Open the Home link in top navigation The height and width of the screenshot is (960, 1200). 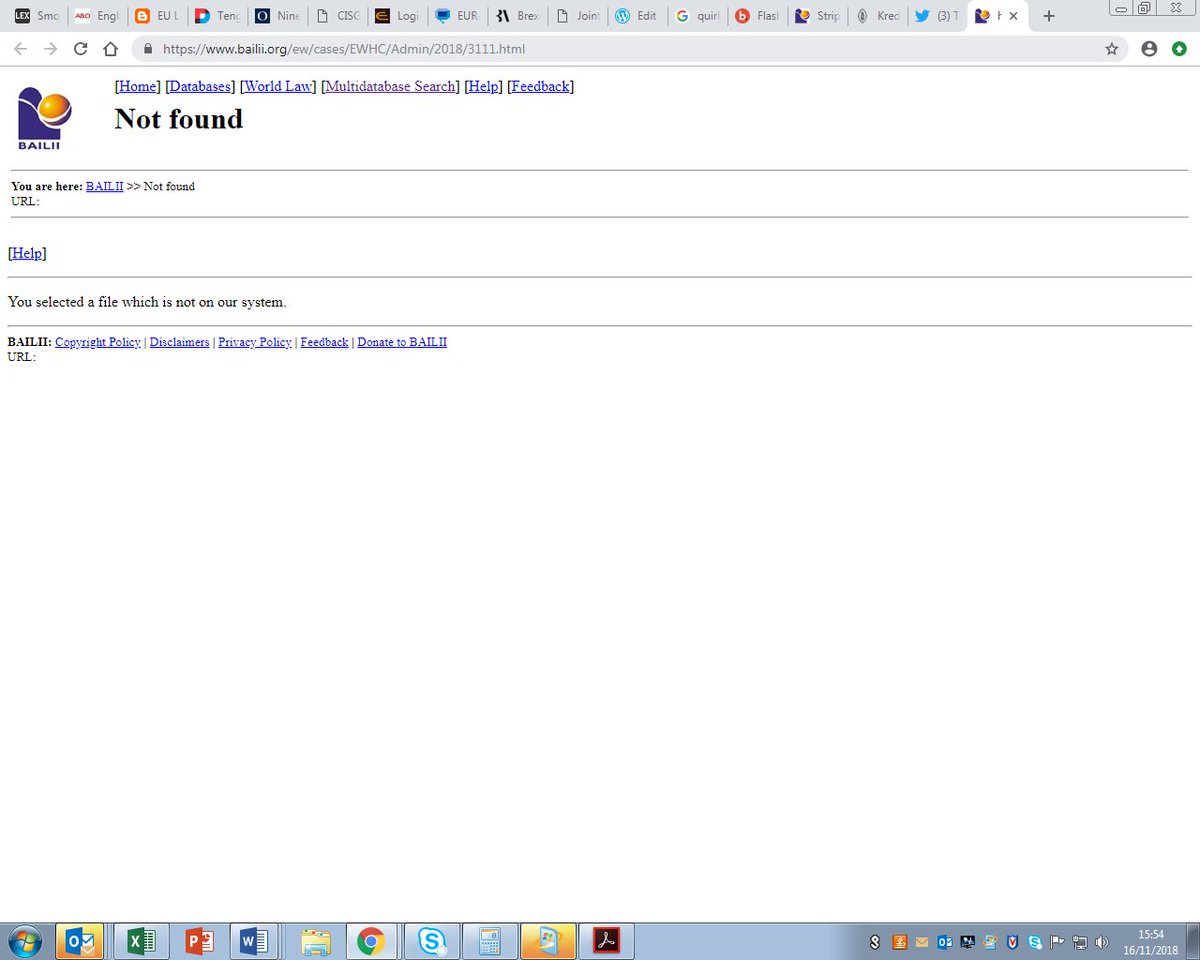coord(138,86)
